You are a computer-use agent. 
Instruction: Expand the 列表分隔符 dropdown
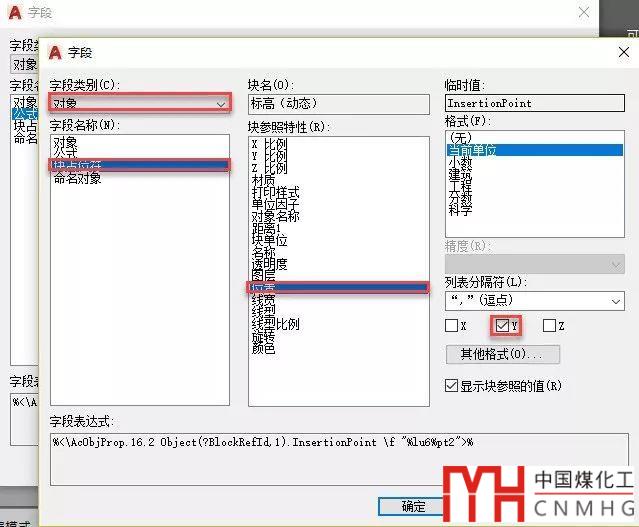(534, 300)
